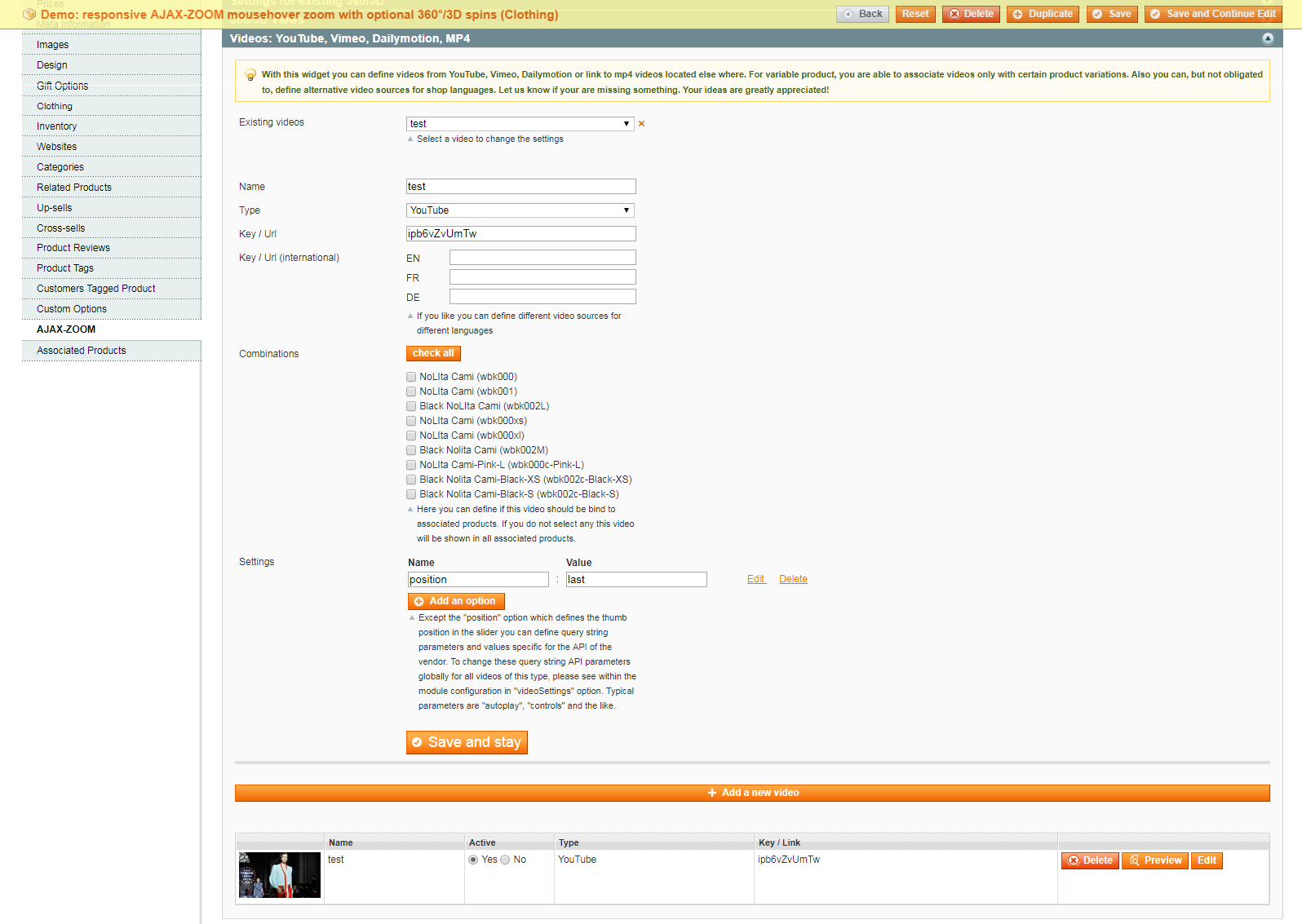Open the Gift Options tab
Screen dimensions: 1302x924
click(111, 86)
